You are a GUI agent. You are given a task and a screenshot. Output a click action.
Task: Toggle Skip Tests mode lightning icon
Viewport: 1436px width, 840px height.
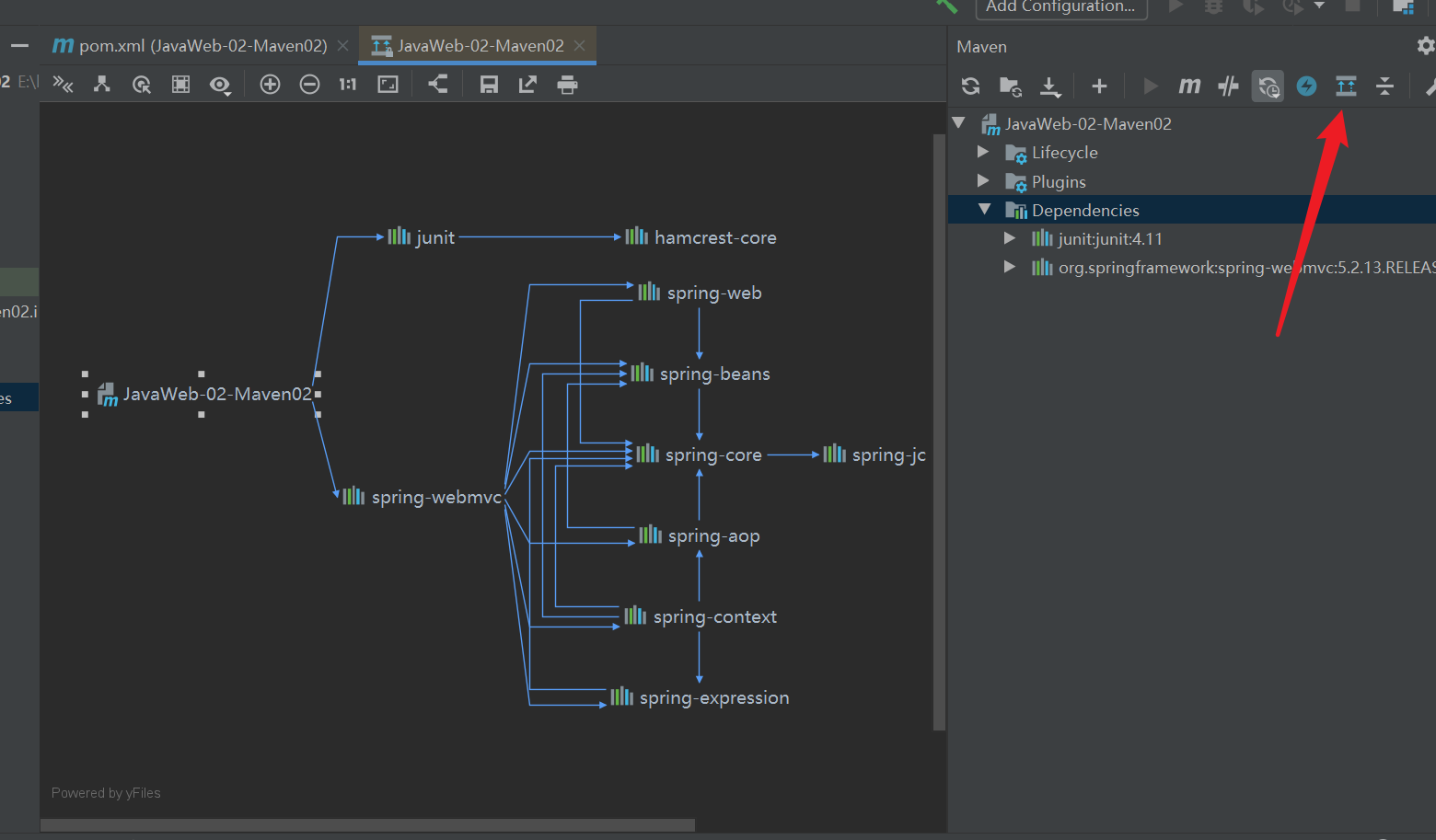tap(1306, 86)
